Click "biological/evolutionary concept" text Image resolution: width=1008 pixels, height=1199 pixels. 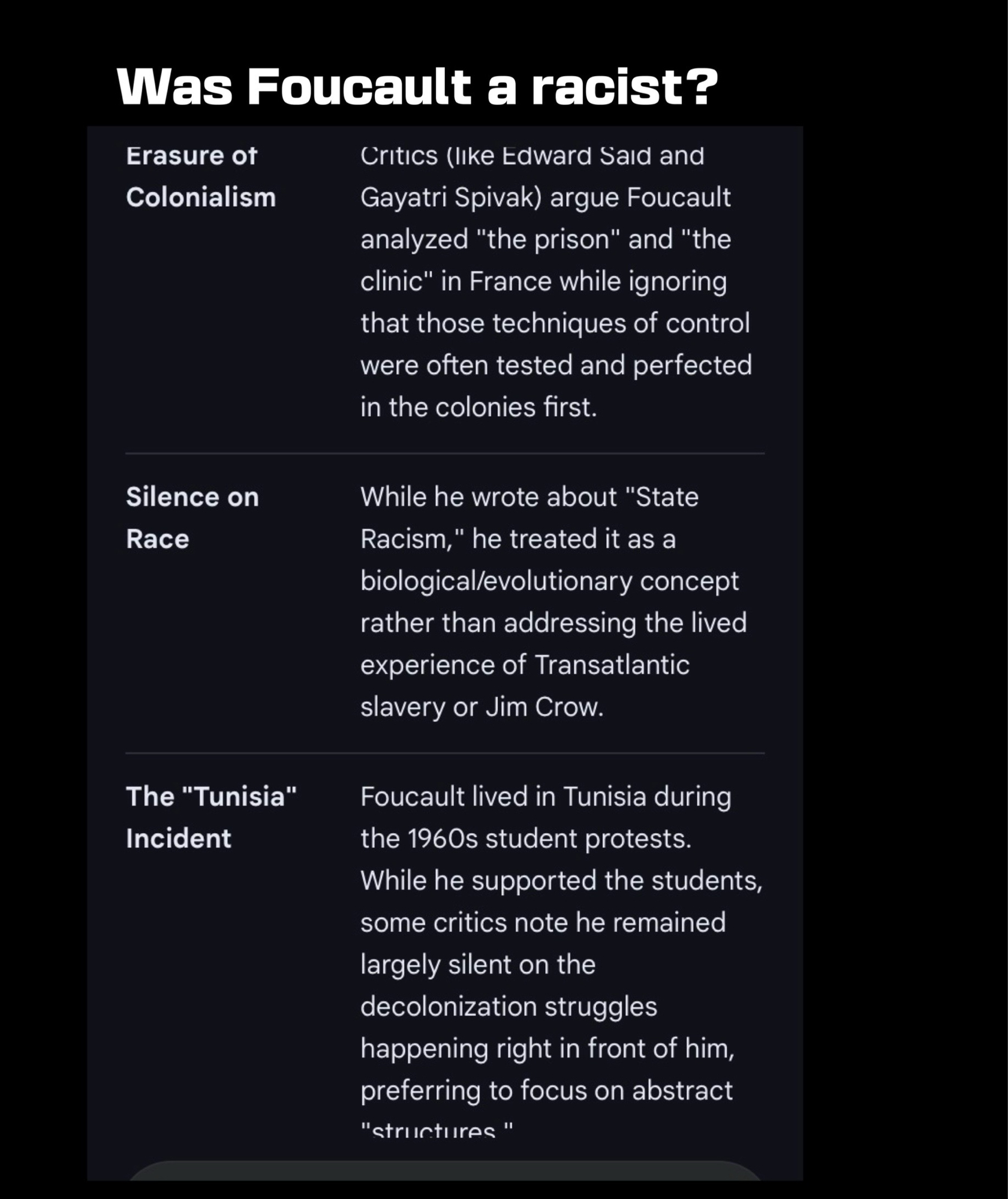click(x=549, y=581)
